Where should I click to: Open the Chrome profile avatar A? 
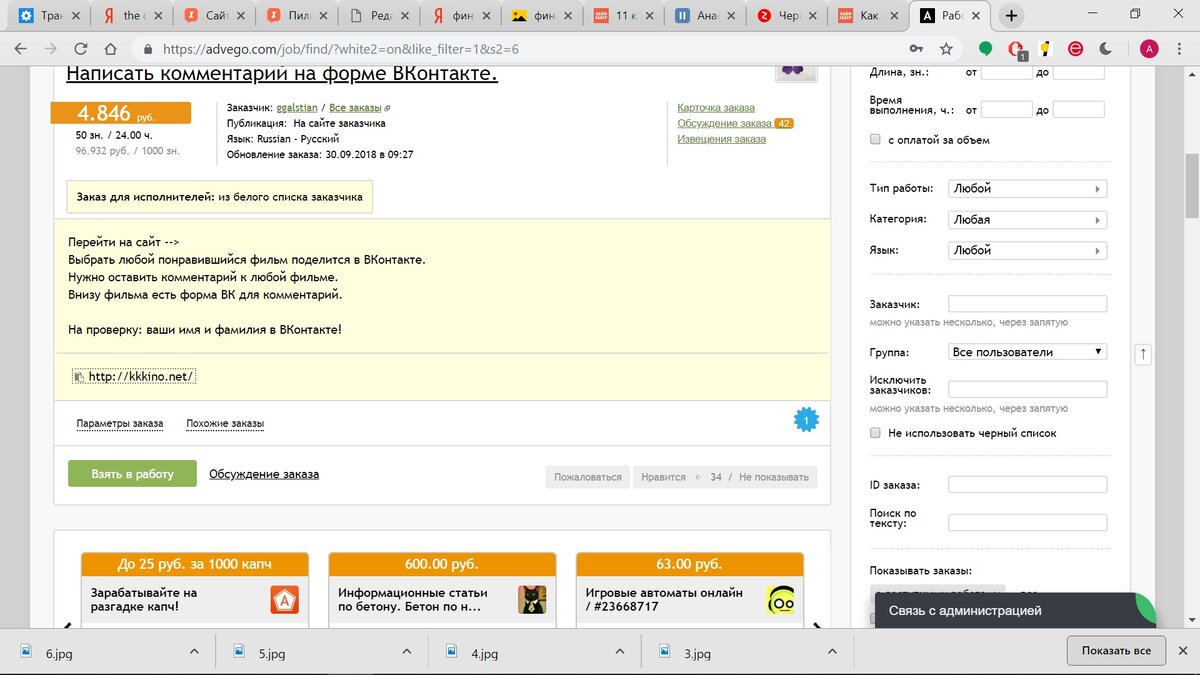pos(1149,48)
